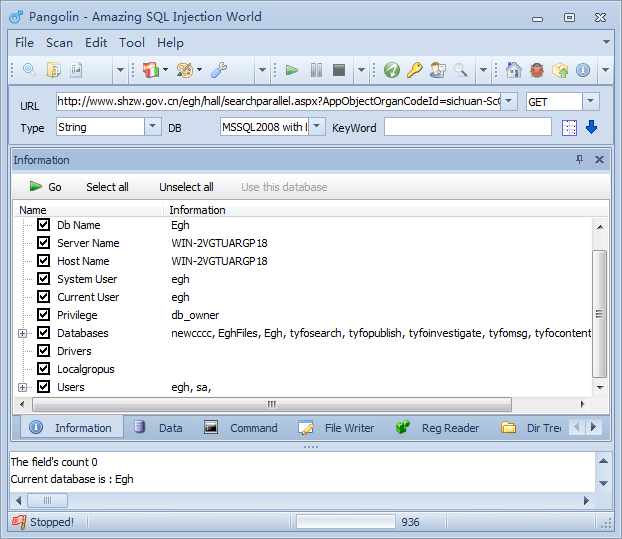Open the File menu
This screenshot has height=539, width=622.
[25, 43]
